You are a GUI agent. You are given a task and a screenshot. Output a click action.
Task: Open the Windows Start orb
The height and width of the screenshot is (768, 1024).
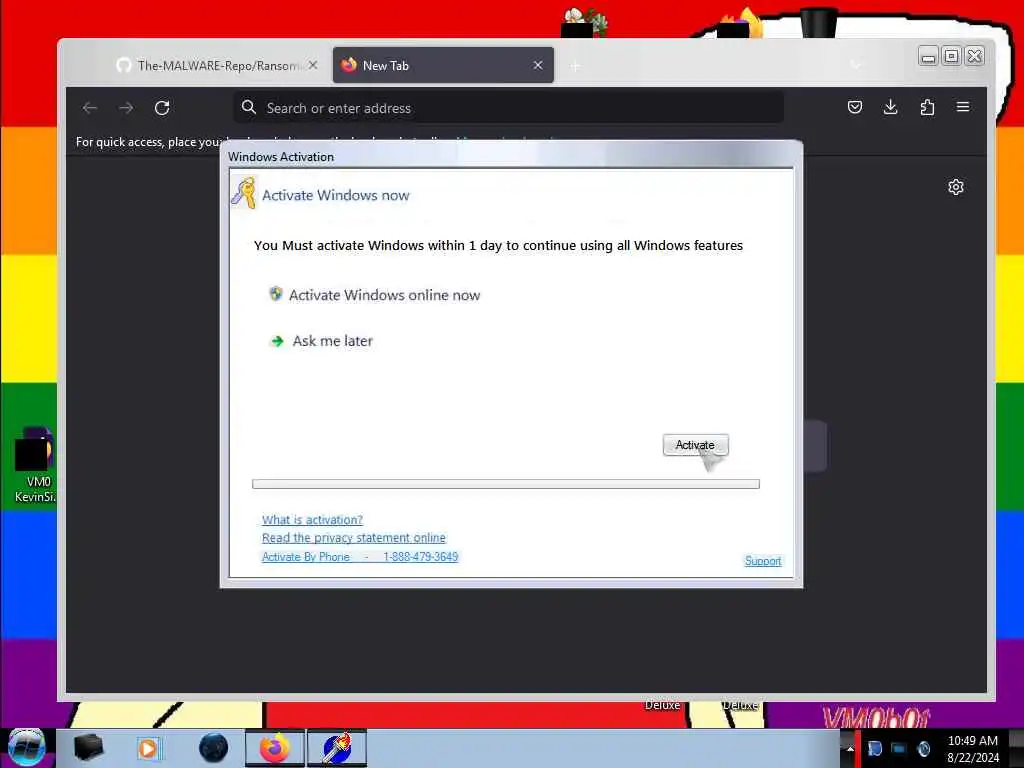(27, 747)
